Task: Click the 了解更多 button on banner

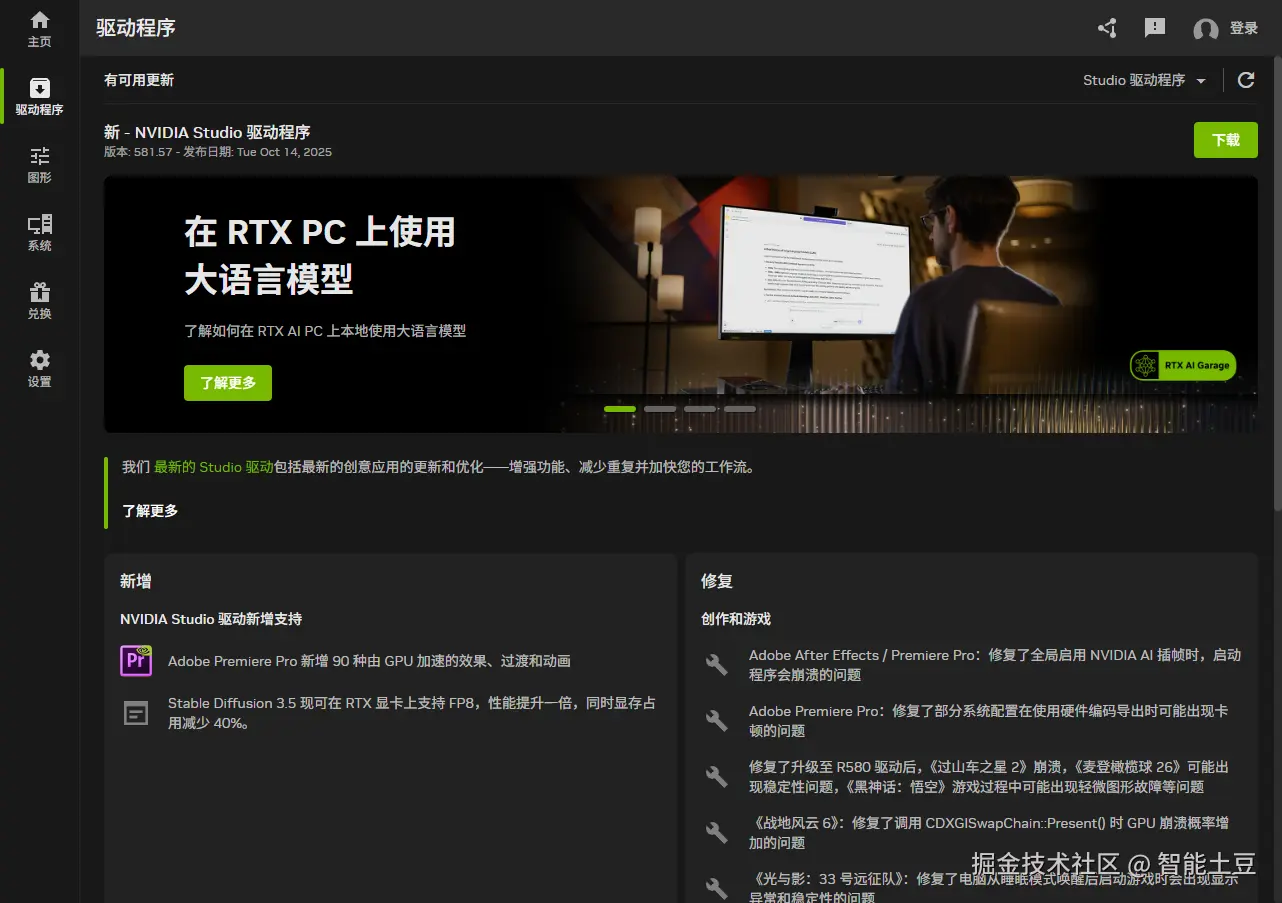Action: pos(228,383)
